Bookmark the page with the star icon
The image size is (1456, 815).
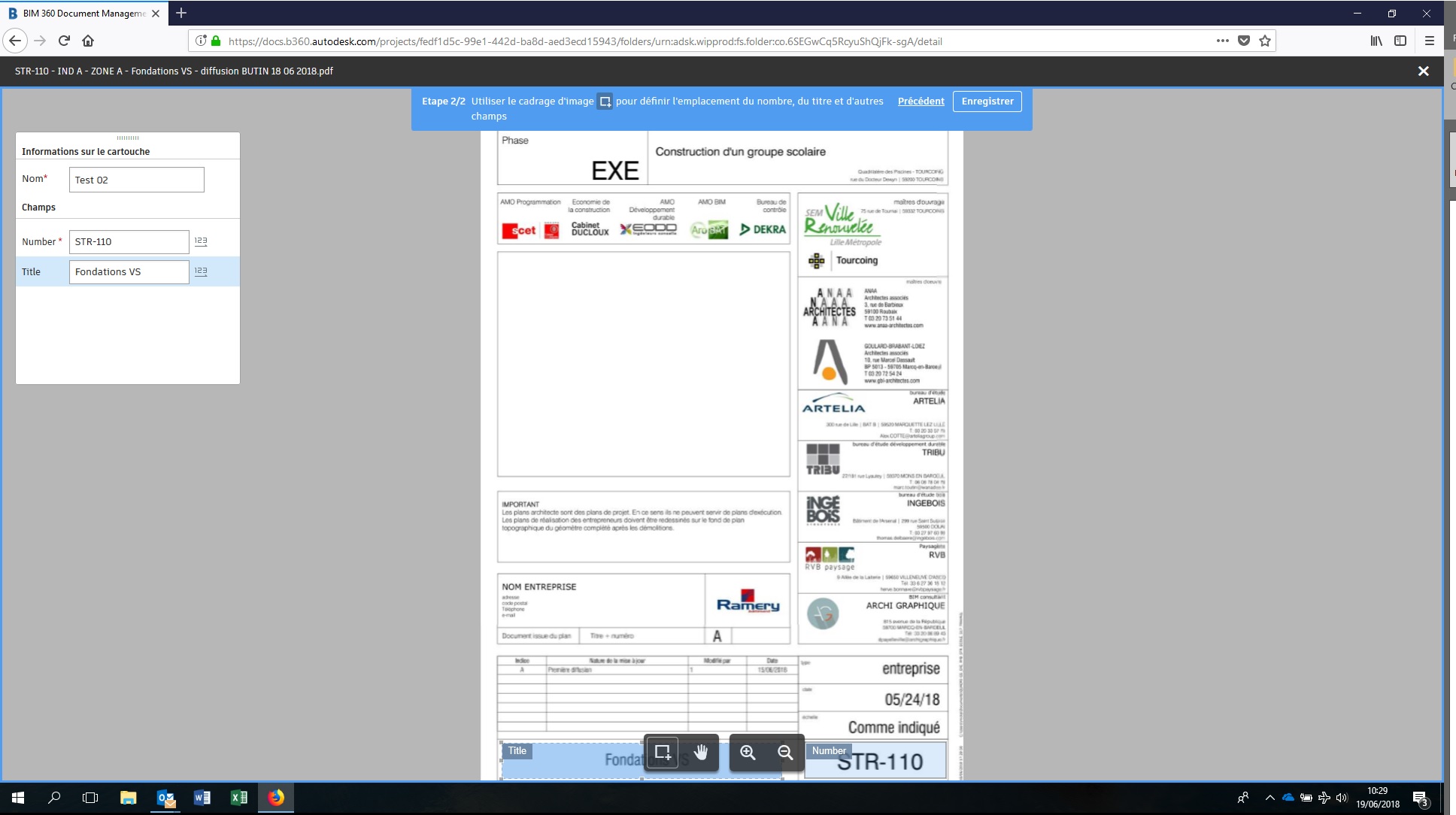pyautogui.click(x=1263, y=41)
